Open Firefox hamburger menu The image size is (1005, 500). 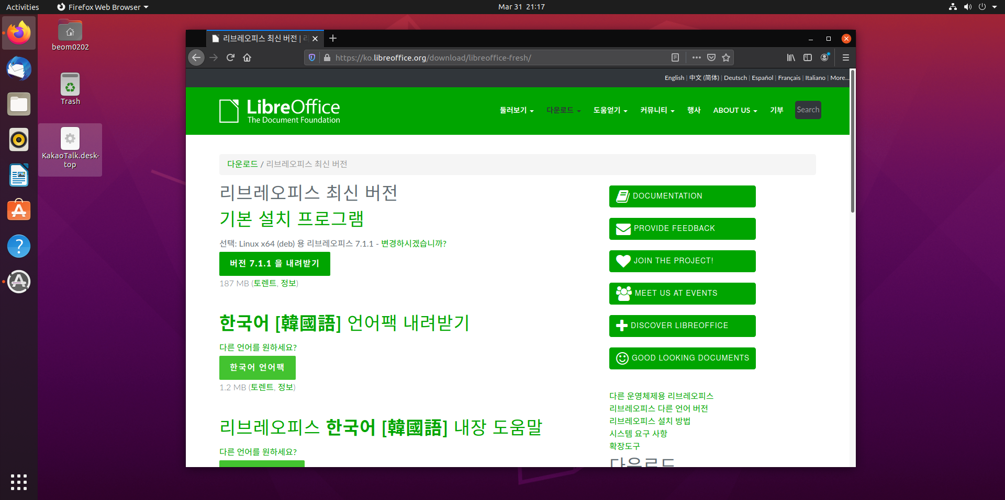coord(845,57)
